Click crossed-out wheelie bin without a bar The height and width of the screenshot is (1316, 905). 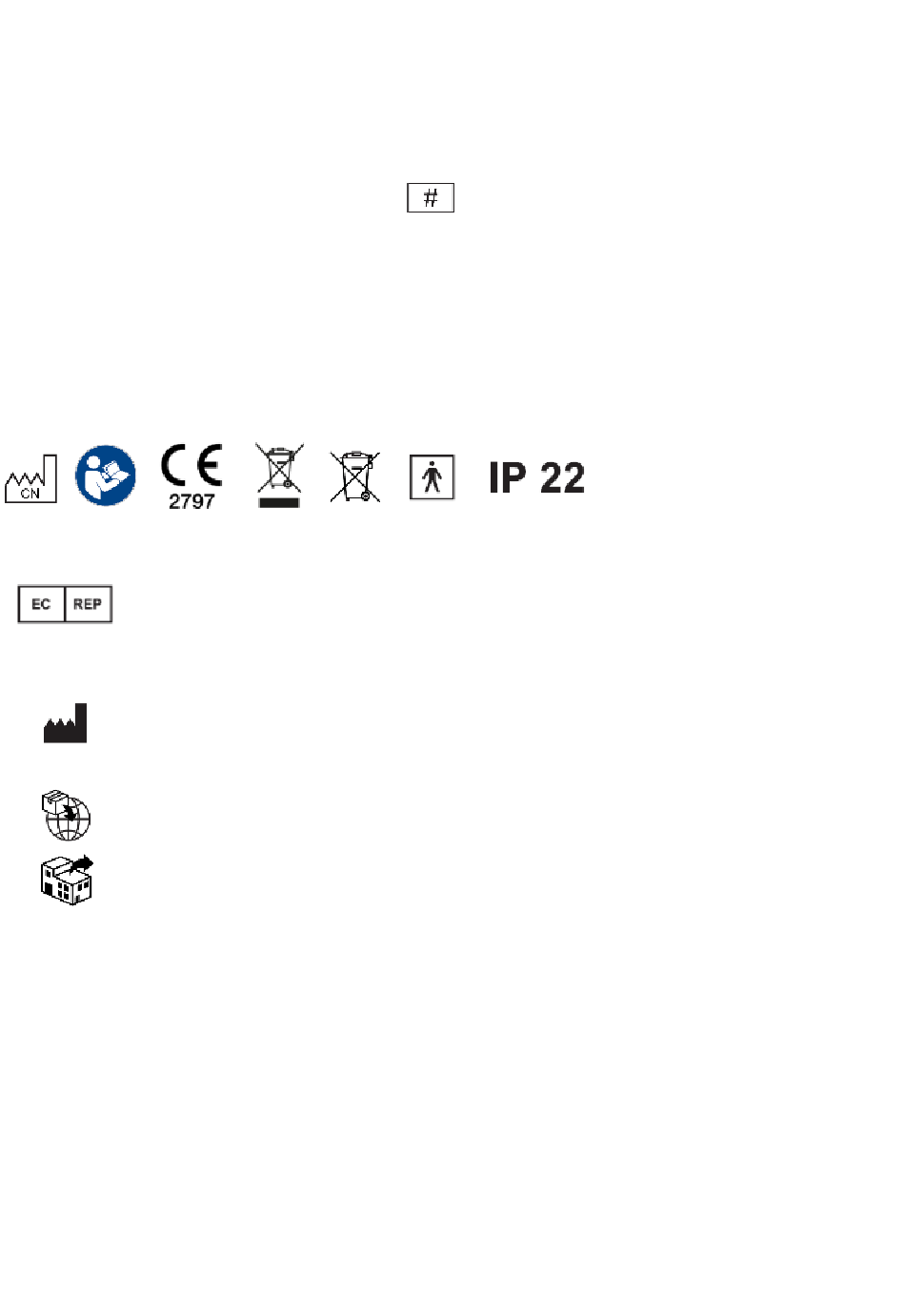tap(355, 476)
